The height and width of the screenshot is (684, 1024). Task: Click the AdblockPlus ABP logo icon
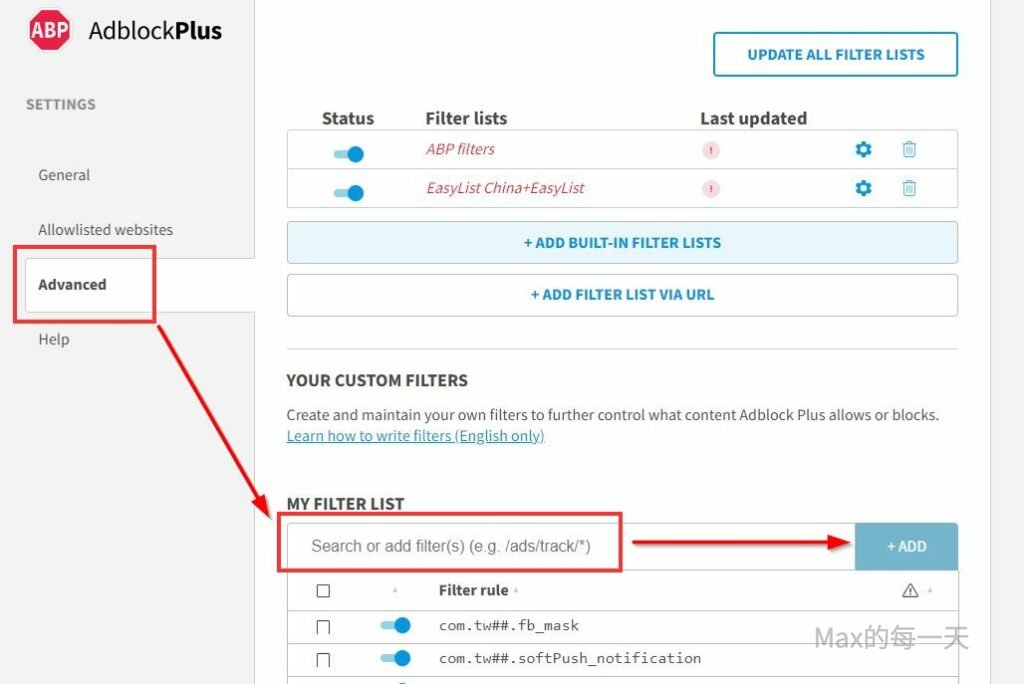pyautogui.click(x=49, y=31)
